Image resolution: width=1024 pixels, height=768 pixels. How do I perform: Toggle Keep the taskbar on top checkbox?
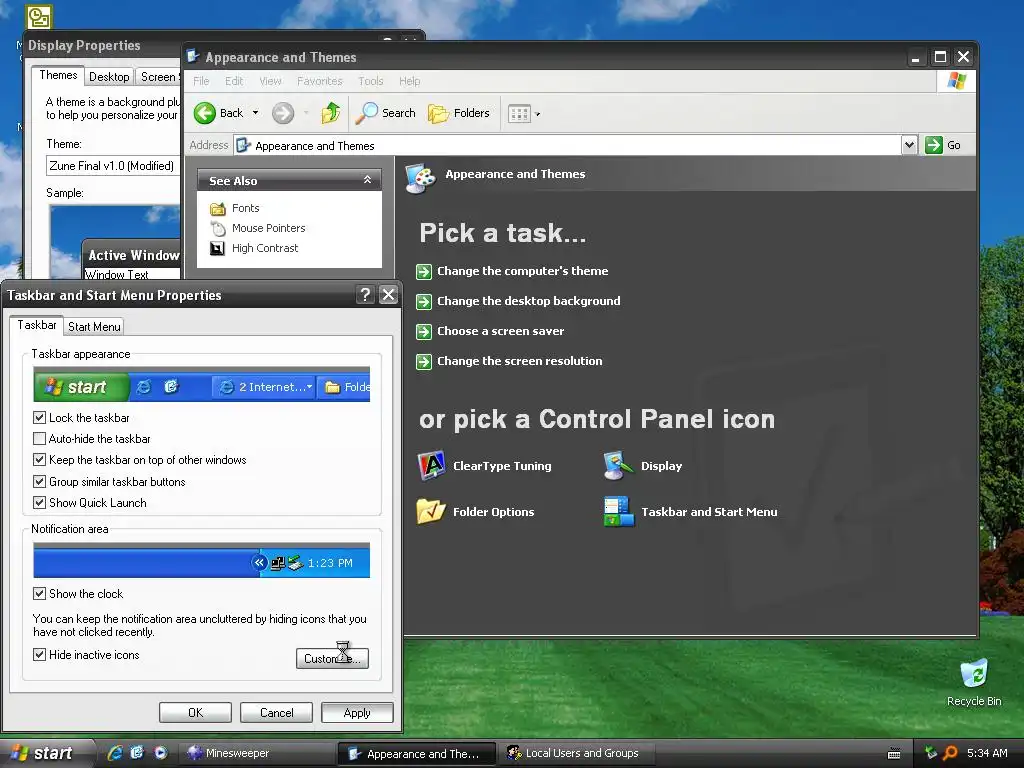(39, 460)
